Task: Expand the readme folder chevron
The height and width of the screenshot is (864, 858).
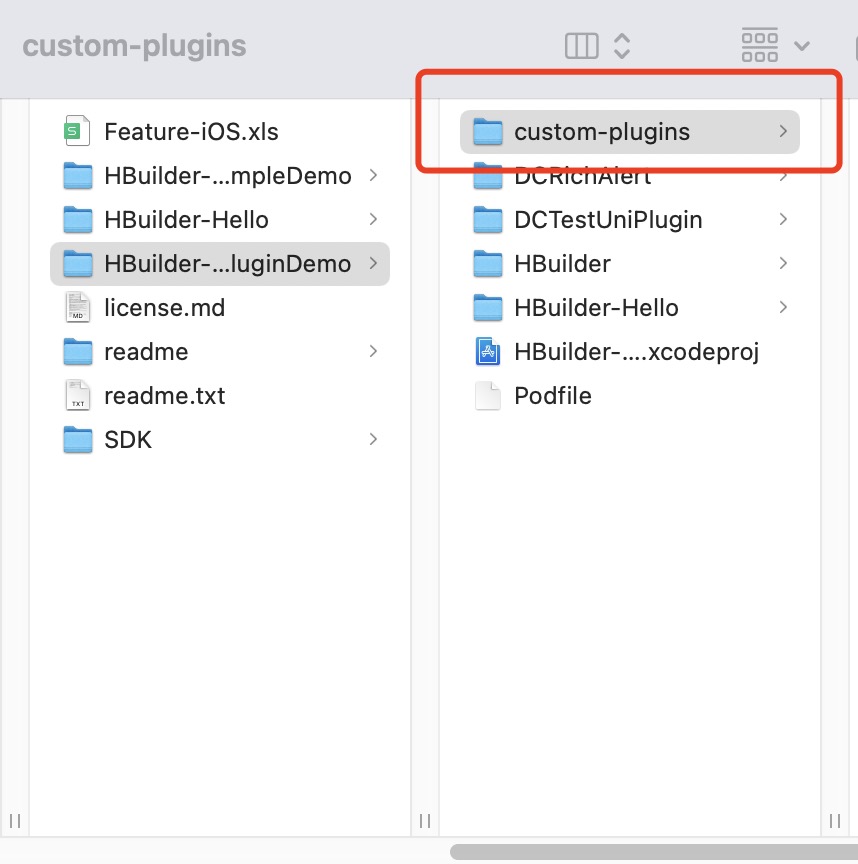Action: pos(373,351)
